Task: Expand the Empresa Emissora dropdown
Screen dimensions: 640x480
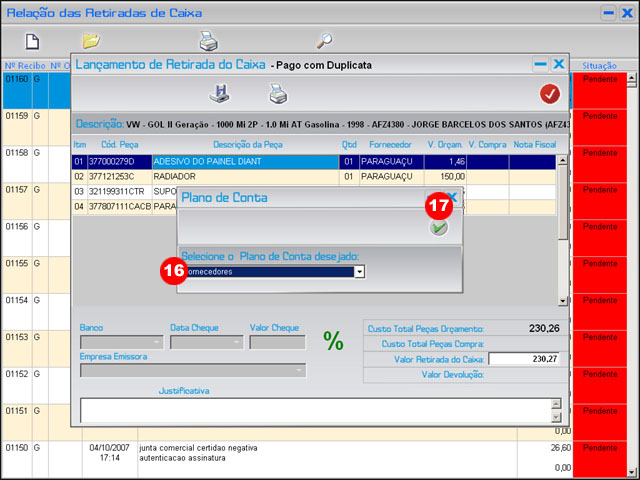Action: [299, 371]
